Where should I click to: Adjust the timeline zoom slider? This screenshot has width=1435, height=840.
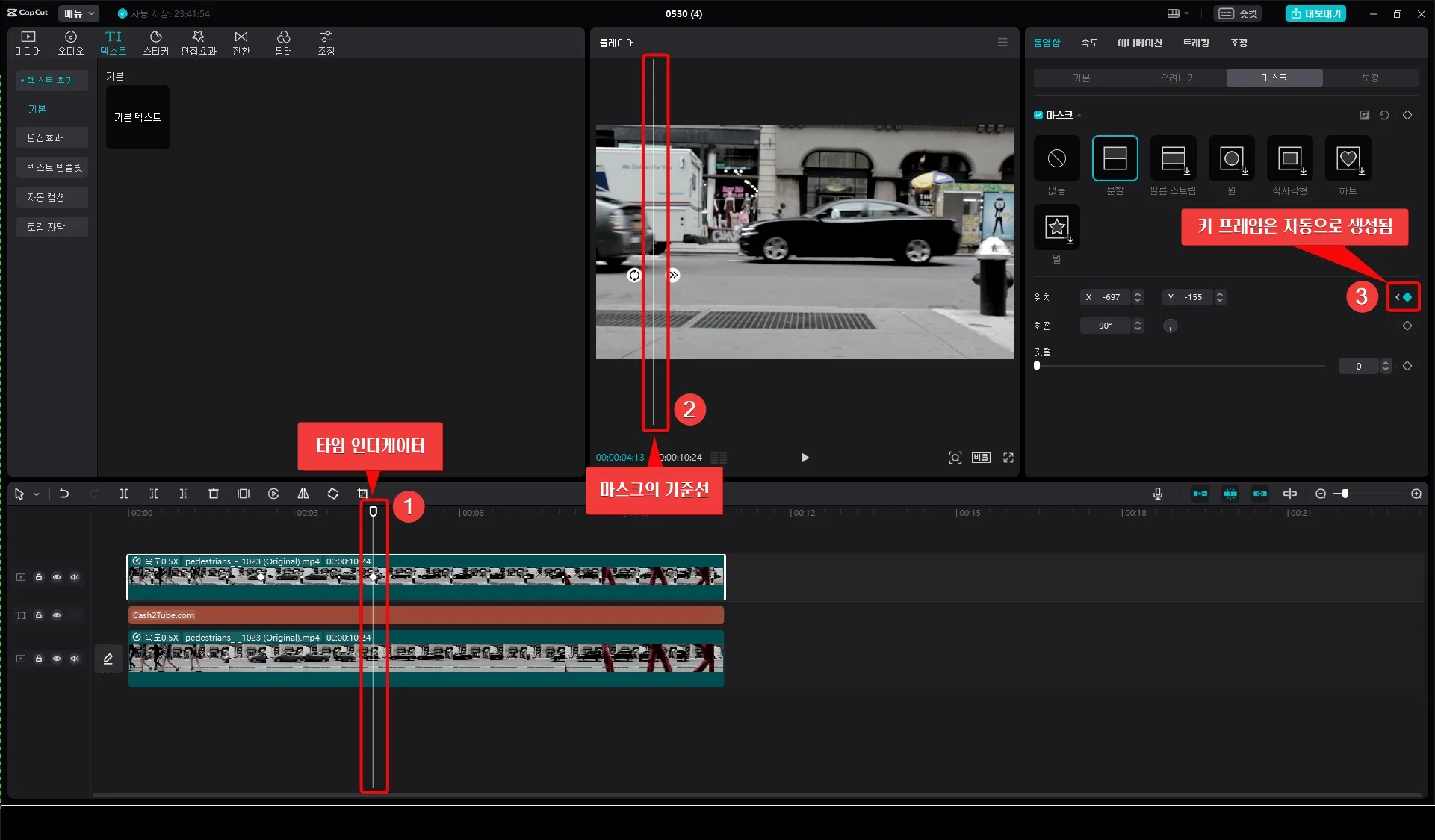pyautogui.click(x=1345, y=494)
